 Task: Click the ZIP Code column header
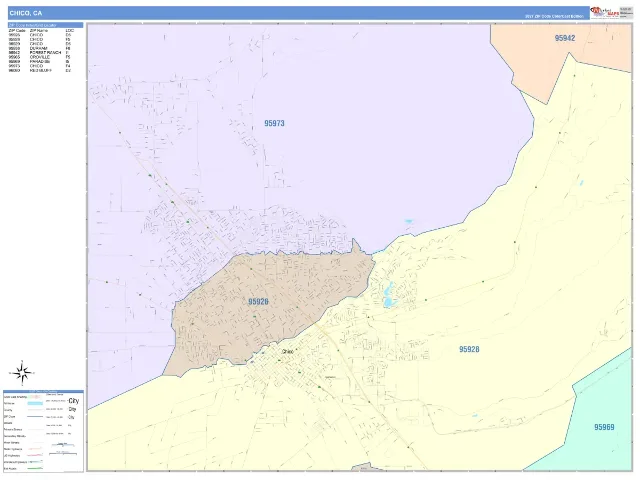[17, 31]
